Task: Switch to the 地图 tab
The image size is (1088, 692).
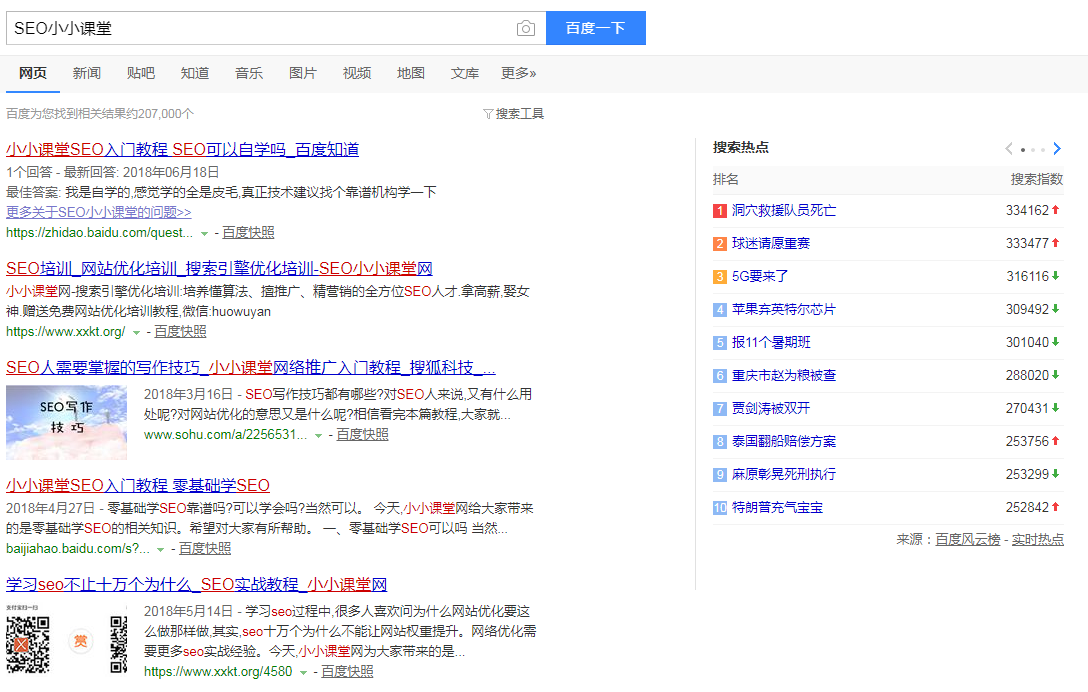Action: pos(411,73)
